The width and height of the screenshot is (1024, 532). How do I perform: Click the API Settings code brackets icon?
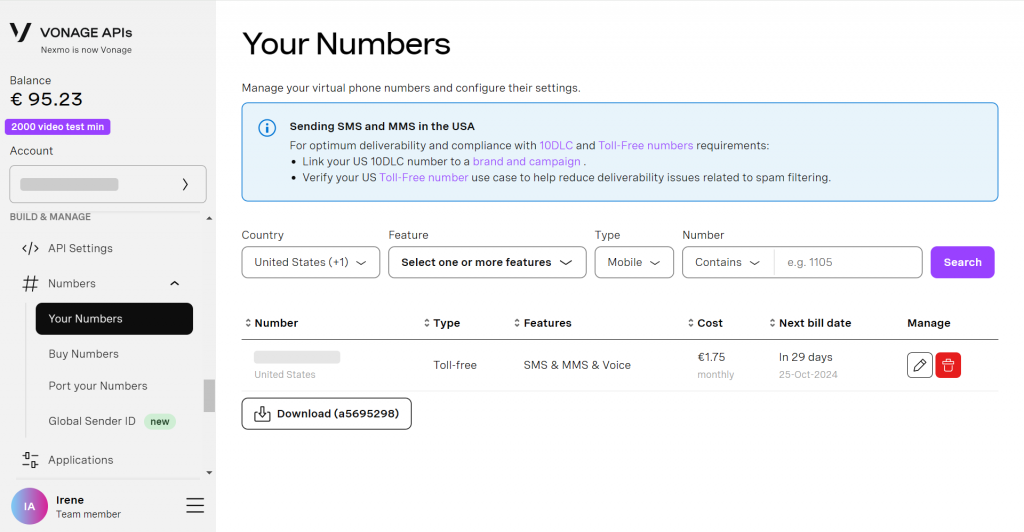(x=30, y=248)
